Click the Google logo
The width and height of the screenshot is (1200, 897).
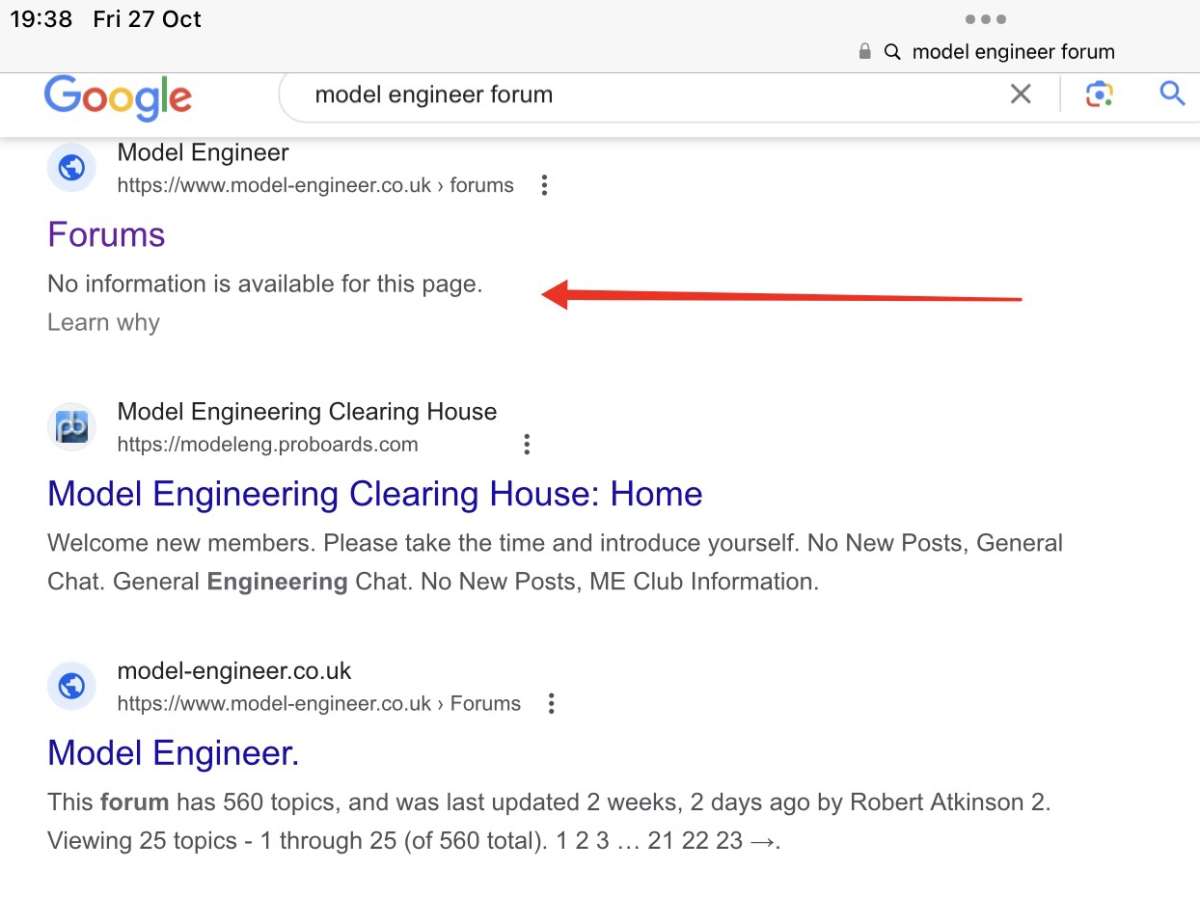coord(117,97)
